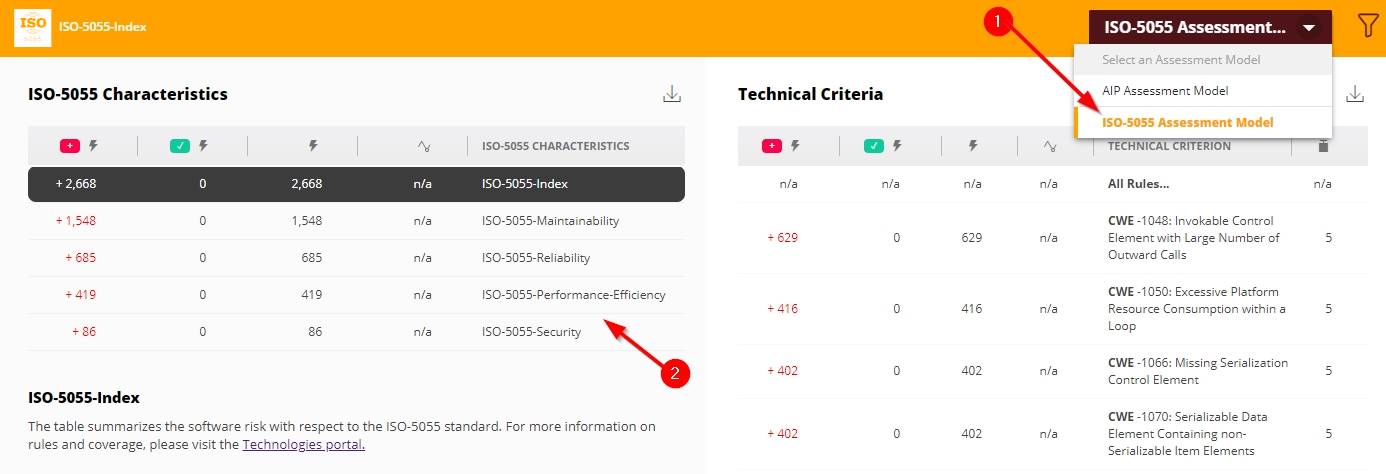The image size is (1386, 474).
Task: Sort Characteristics by removed violations column icon
Action: click(x=191, y=146)
